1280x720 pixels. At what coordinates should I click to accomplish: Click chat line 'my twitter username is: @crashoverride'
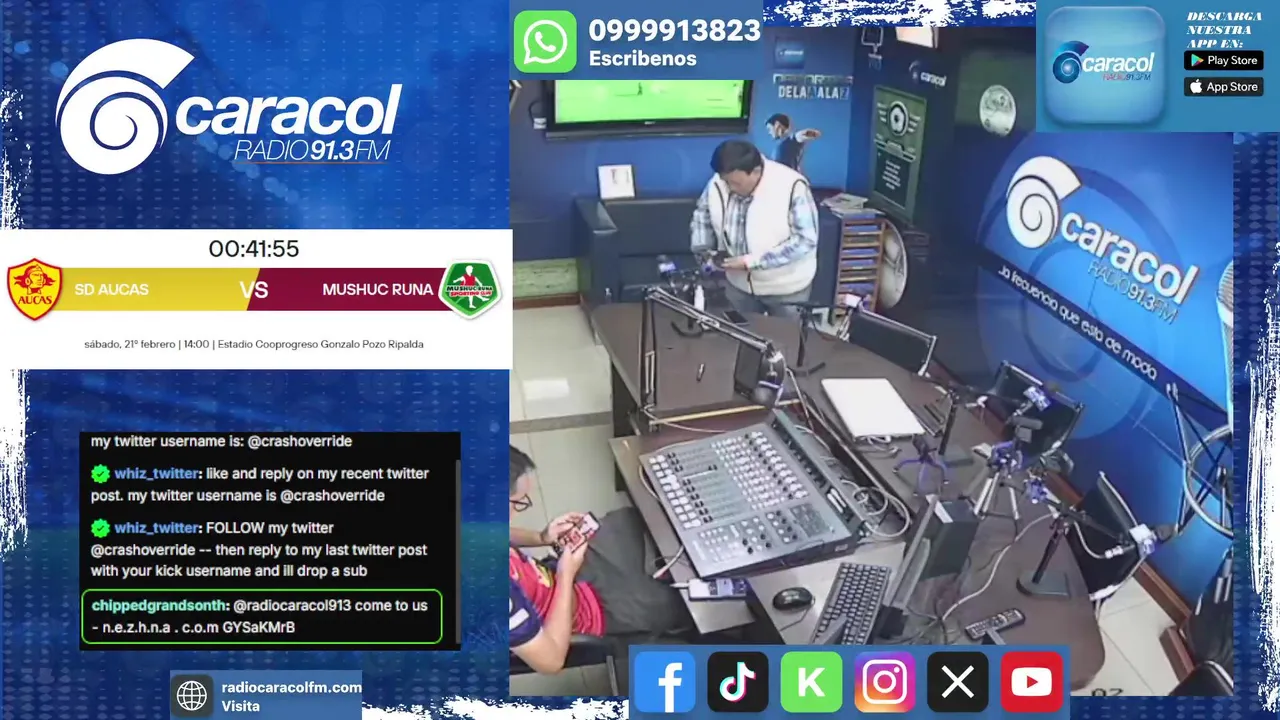(x=221, y=441)
